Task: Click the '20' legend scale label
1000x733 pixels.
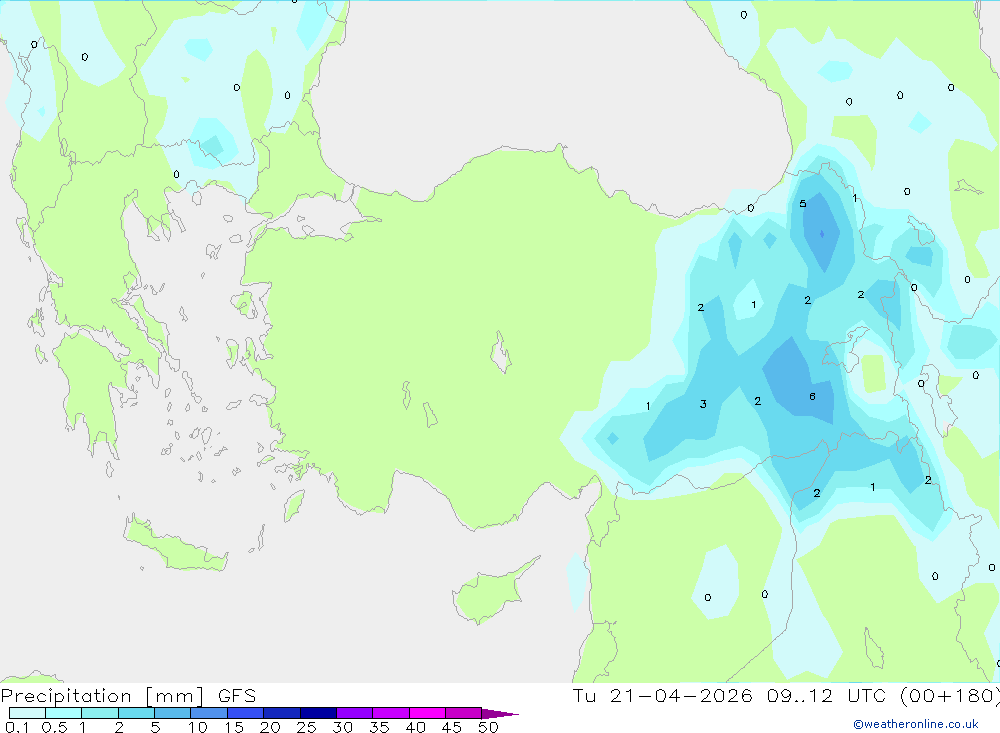Action: tap(270, 727)
